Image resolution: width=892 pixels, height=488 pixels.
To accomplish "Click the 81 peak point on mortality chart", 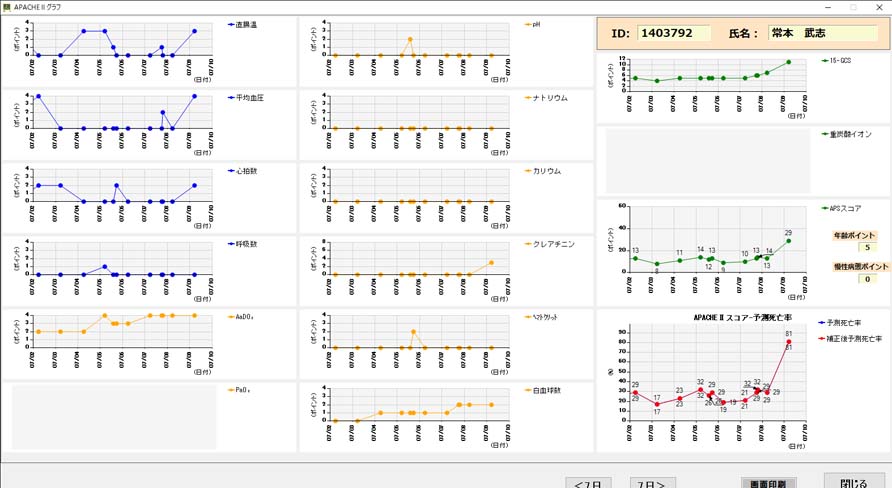I will tap(788, 342).
